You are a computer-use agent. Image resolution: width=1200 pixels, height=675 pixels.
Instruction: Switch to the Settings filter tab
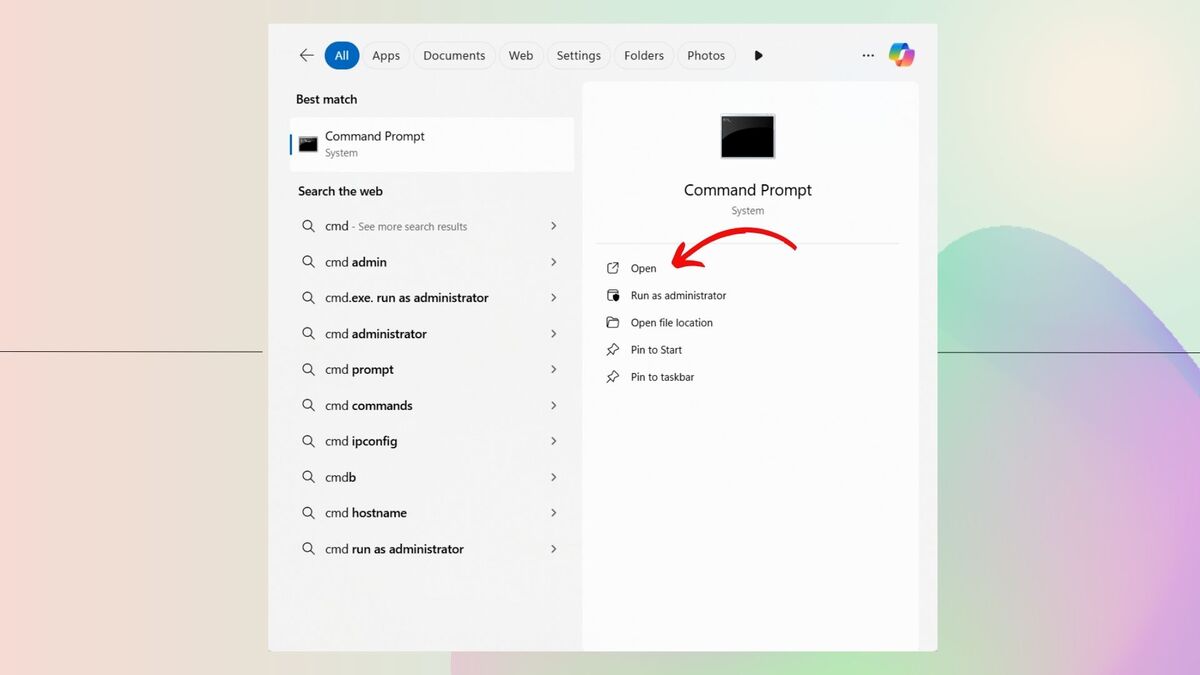(x=579, y=56)
